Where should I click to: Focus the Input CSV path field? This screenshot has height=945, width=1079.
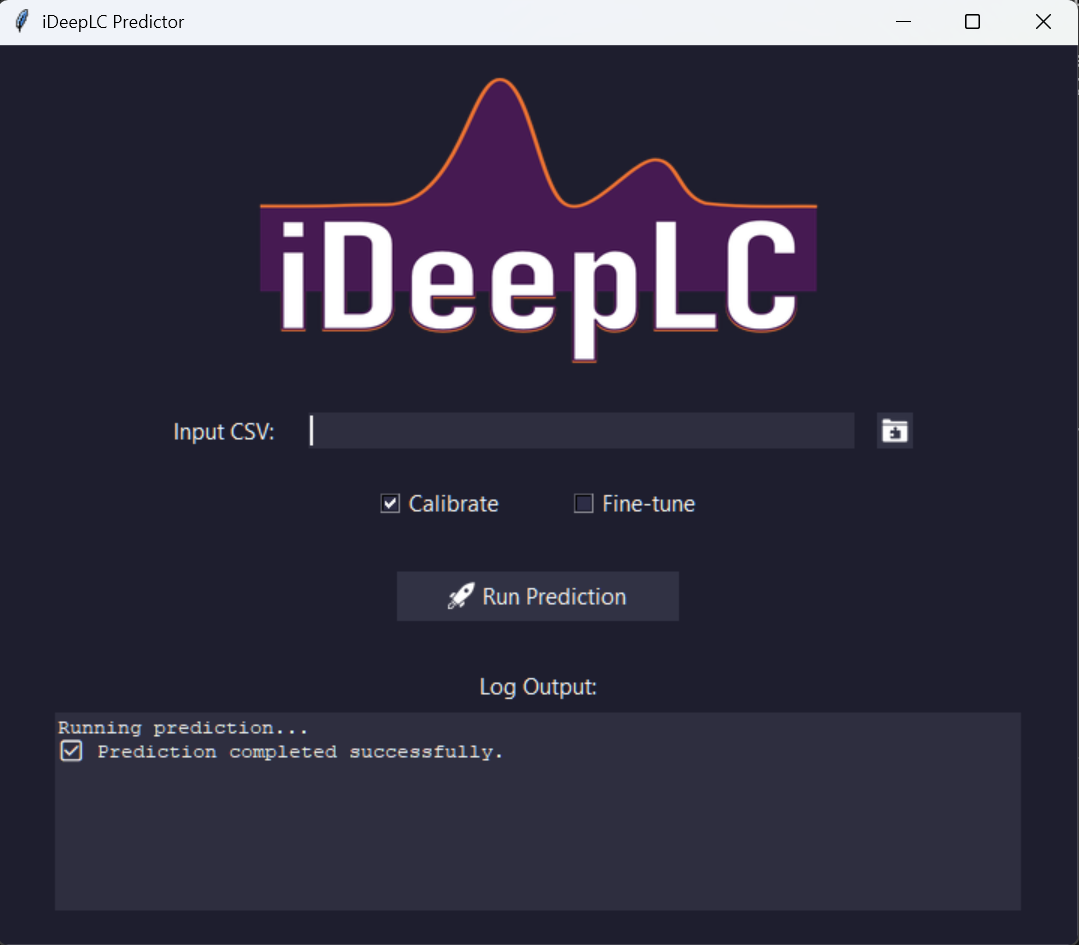pos(581,431)
